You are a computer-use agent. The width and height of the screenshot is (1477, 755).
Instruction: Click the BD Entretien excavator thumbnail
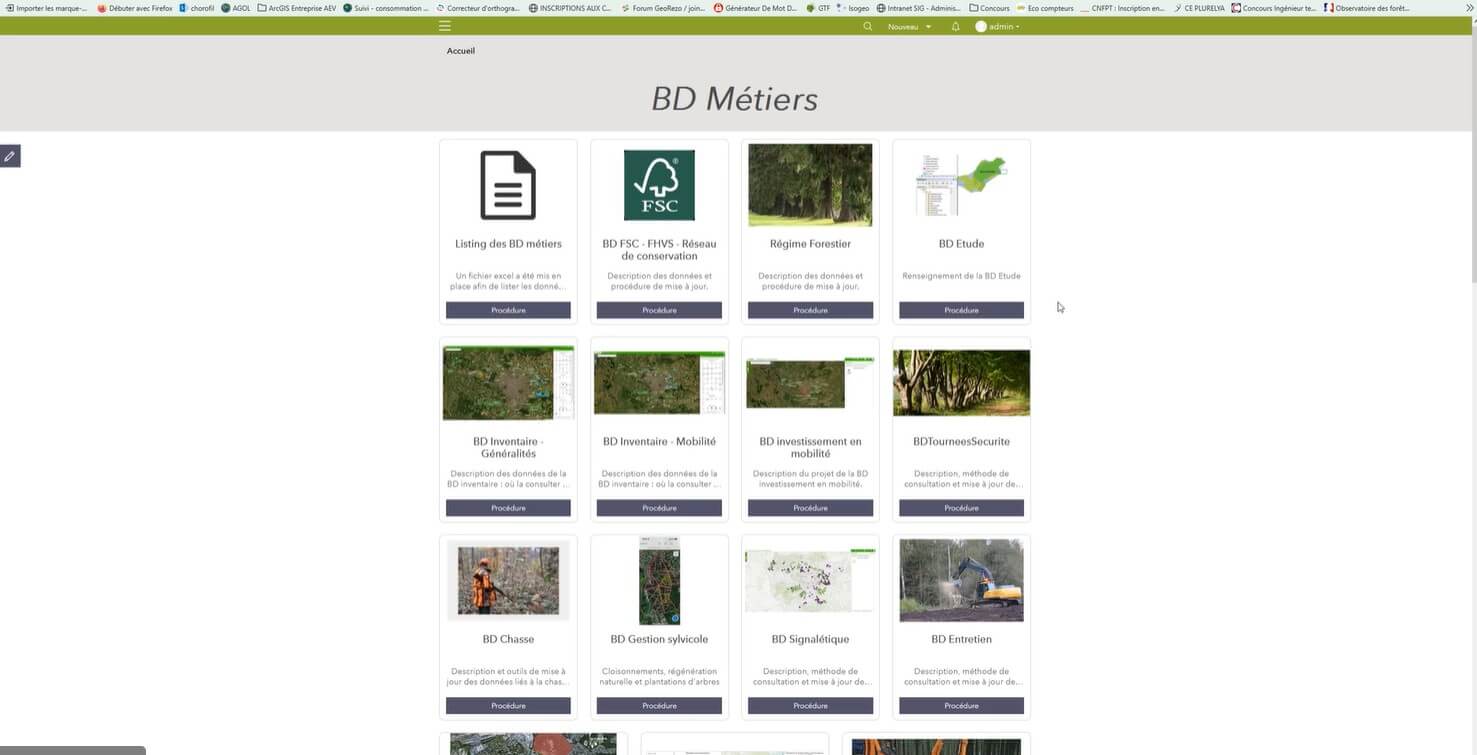[961, 580]
